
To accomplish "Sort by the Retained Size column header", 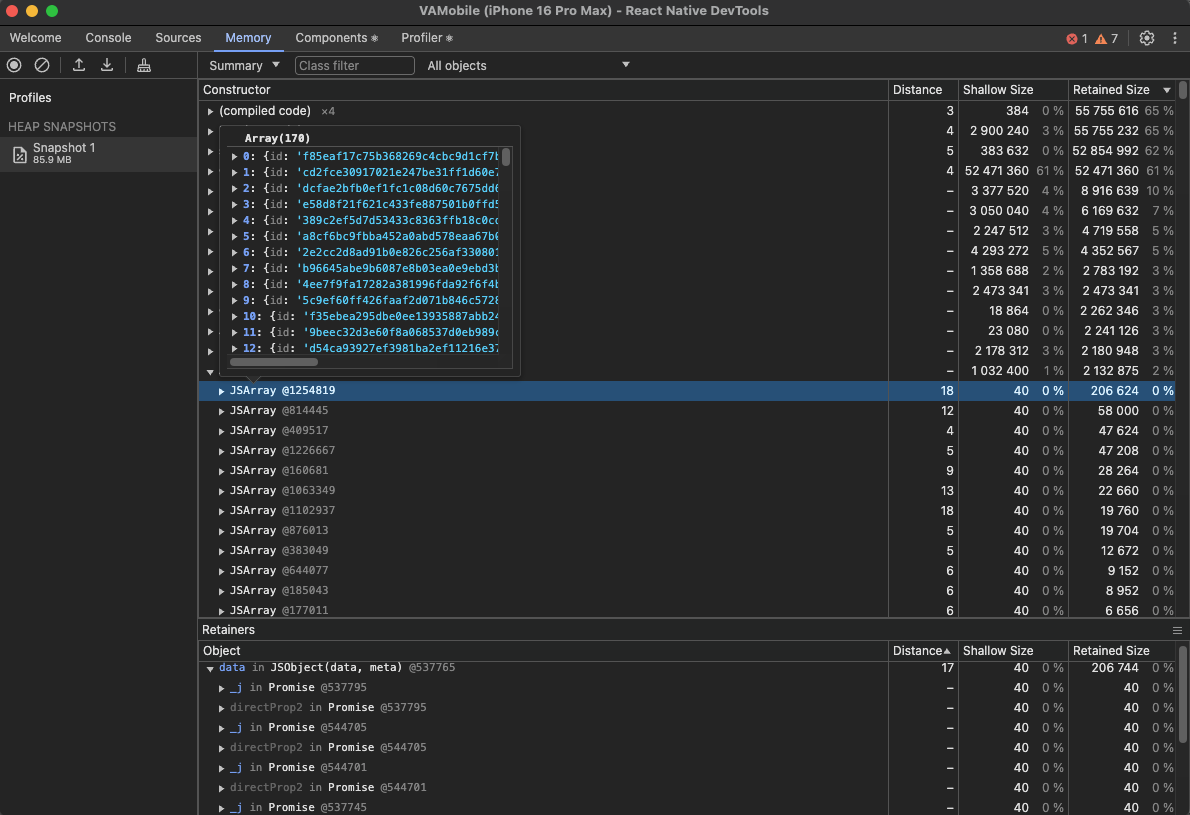I will point(1111,90).
